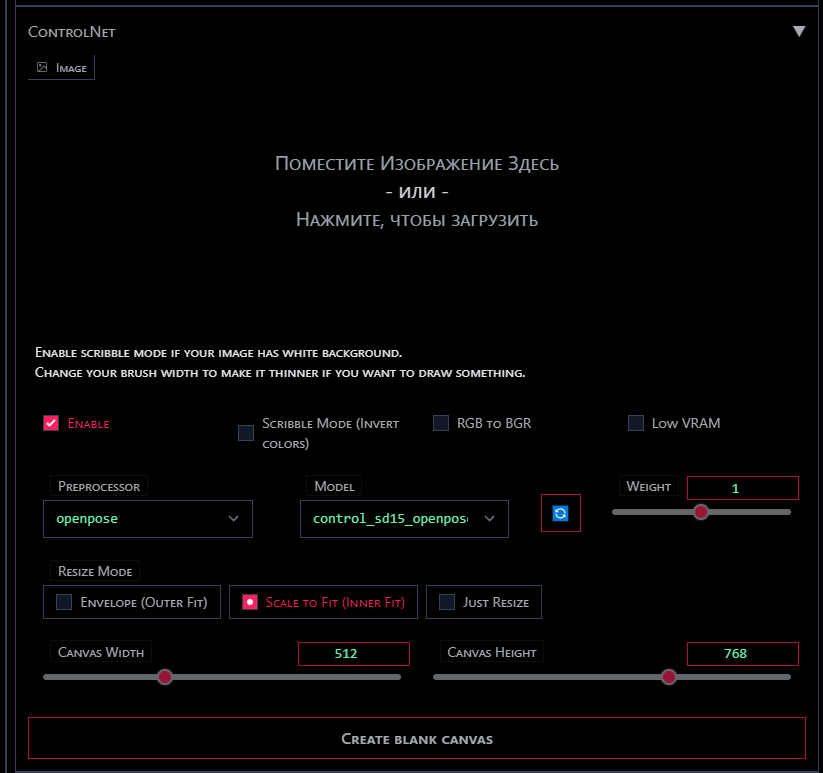Focus the Weight number field

tap(742, 488)
